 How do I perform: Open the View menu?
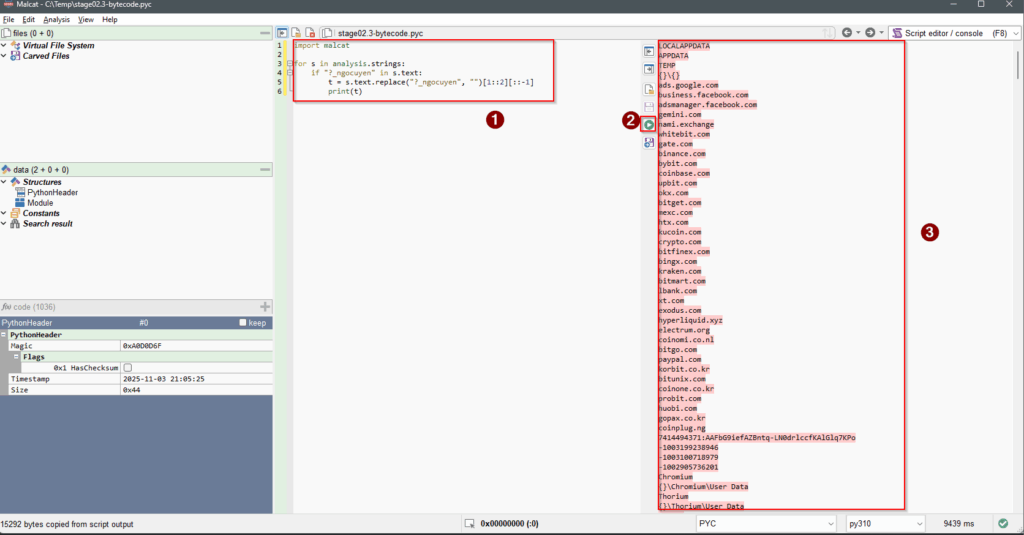pos(86,19)
